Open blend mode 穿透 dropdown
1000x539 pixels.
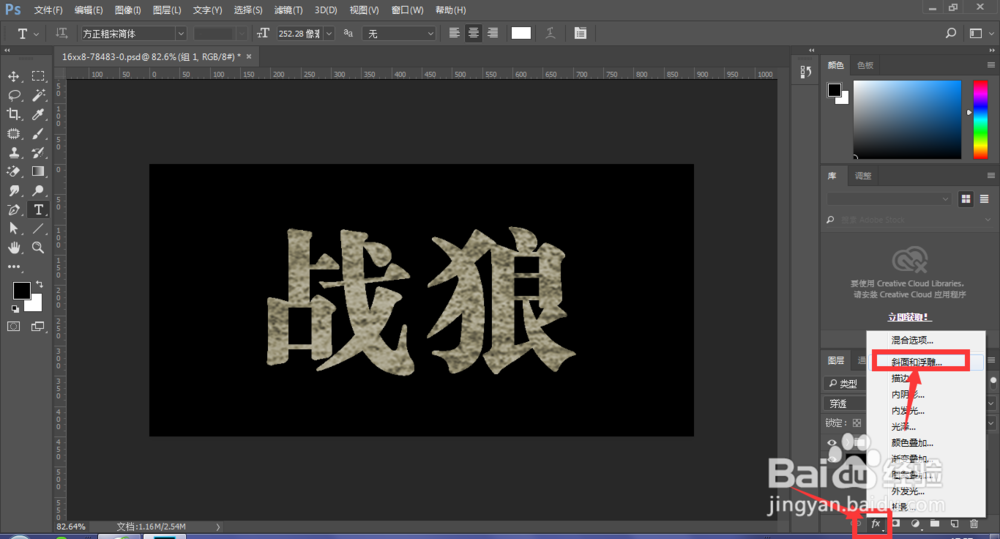tap(844, 403)
